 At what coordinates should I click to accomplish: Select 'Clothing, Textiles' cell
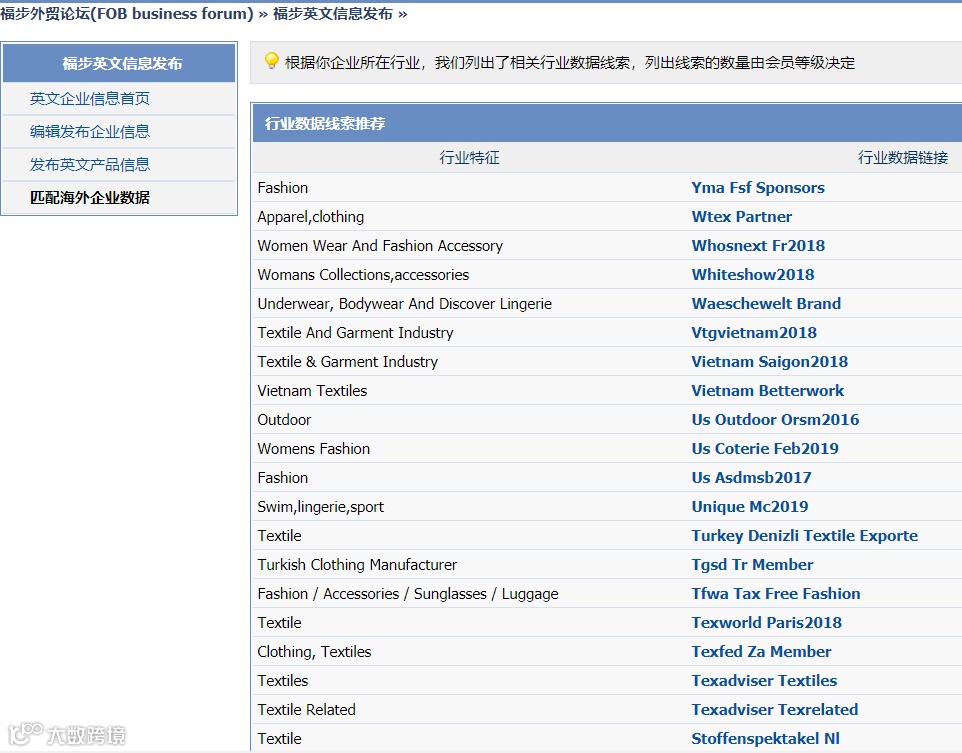pos(314,651)
